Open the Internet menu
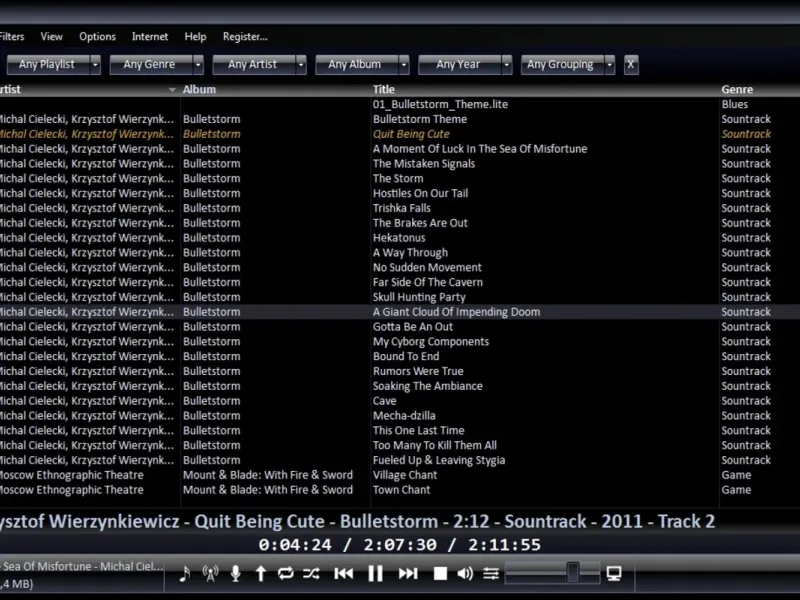This screenshot has width=800, height=600. coord(150,37)
